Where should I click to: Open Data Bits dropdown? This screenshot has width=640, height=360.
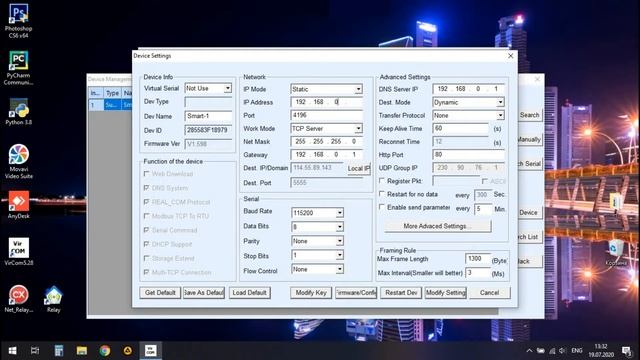point(339,227)
